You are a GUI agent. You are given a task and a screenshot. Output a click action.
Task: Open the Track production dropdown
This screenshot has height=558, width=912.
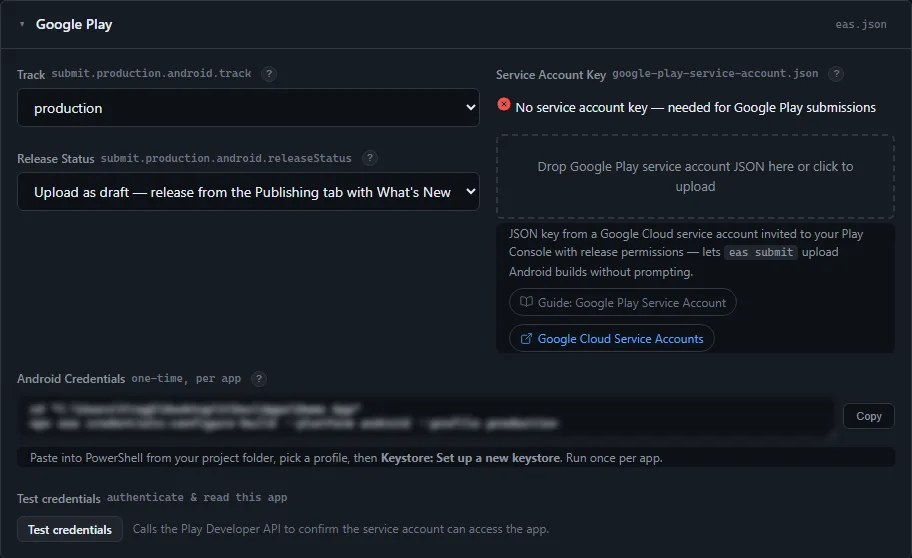248,108
